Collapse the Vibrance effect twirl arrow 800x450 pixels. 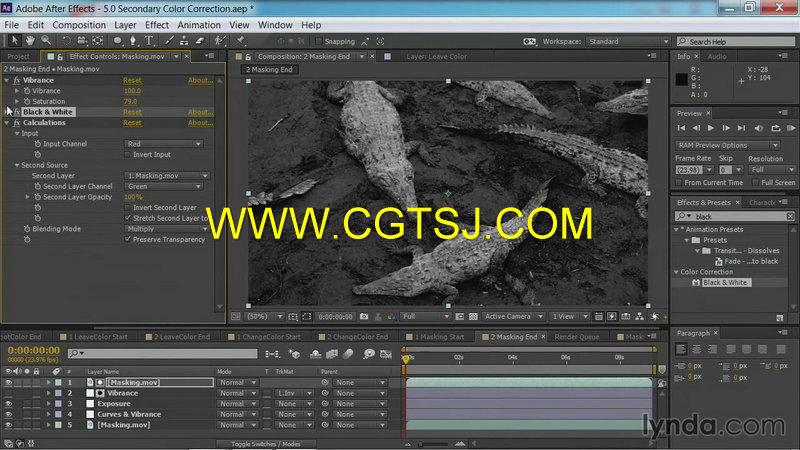coord(7,80)
